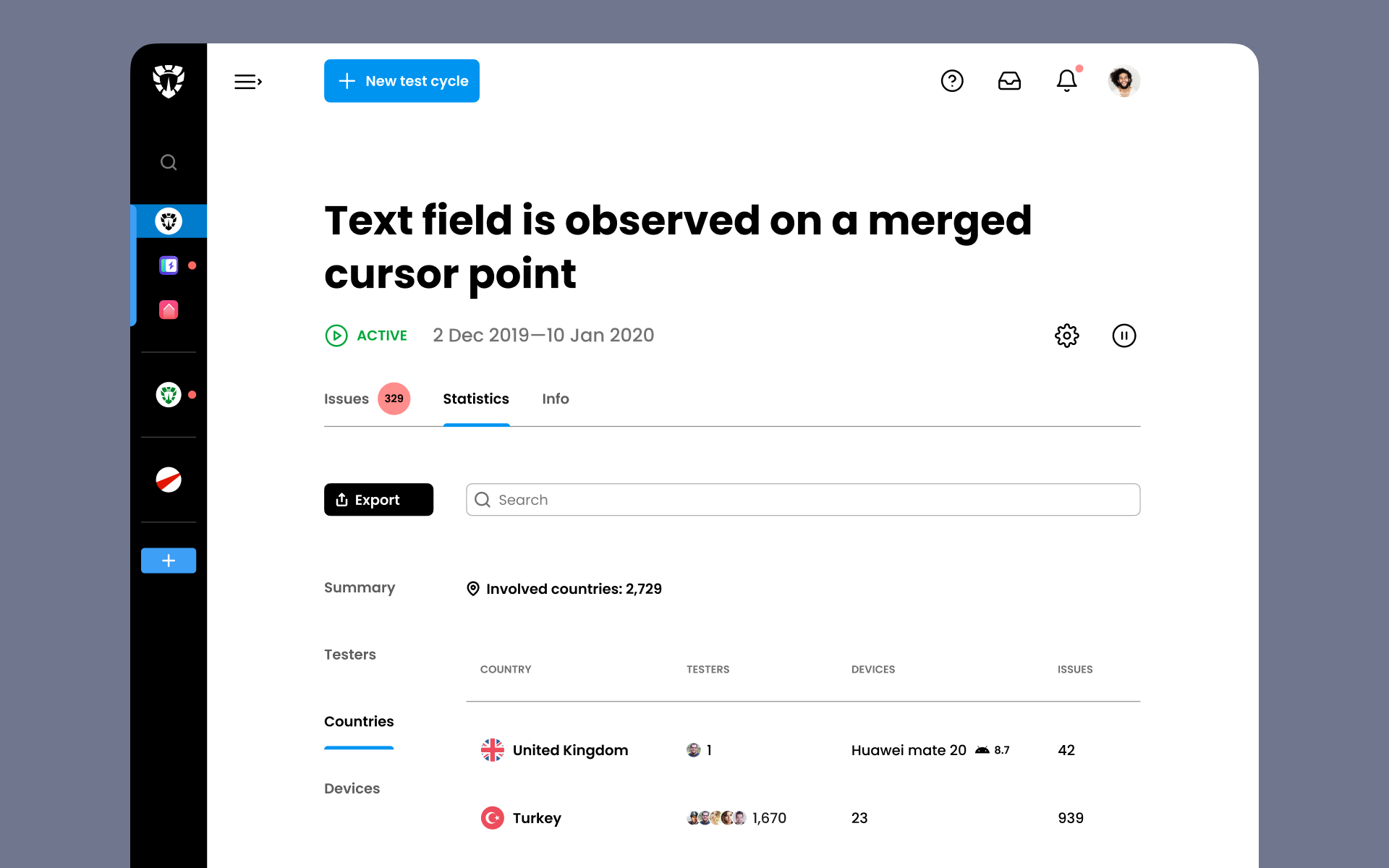Click Turkey's devices count 23

859,818
